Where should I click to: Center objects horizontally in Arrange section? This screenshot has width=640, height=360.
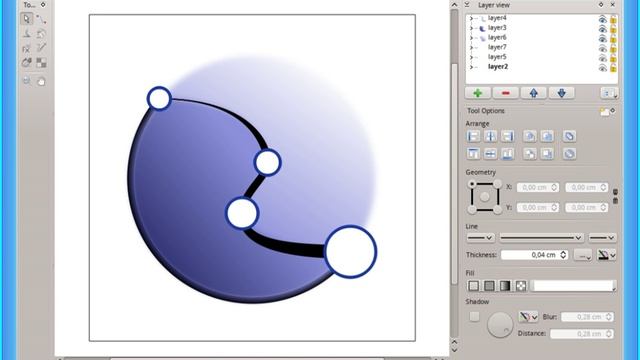pyautogui.click(x=490, y=136)
